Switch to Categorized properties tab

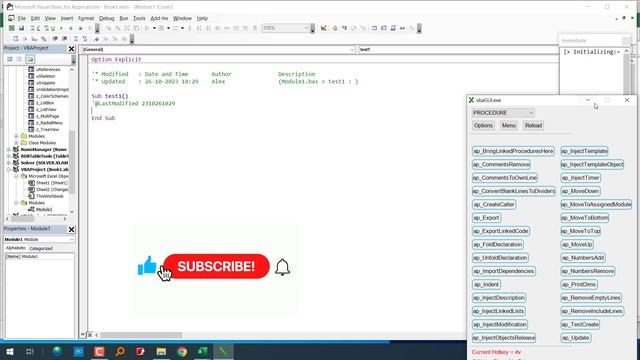[x=41, y=248]
